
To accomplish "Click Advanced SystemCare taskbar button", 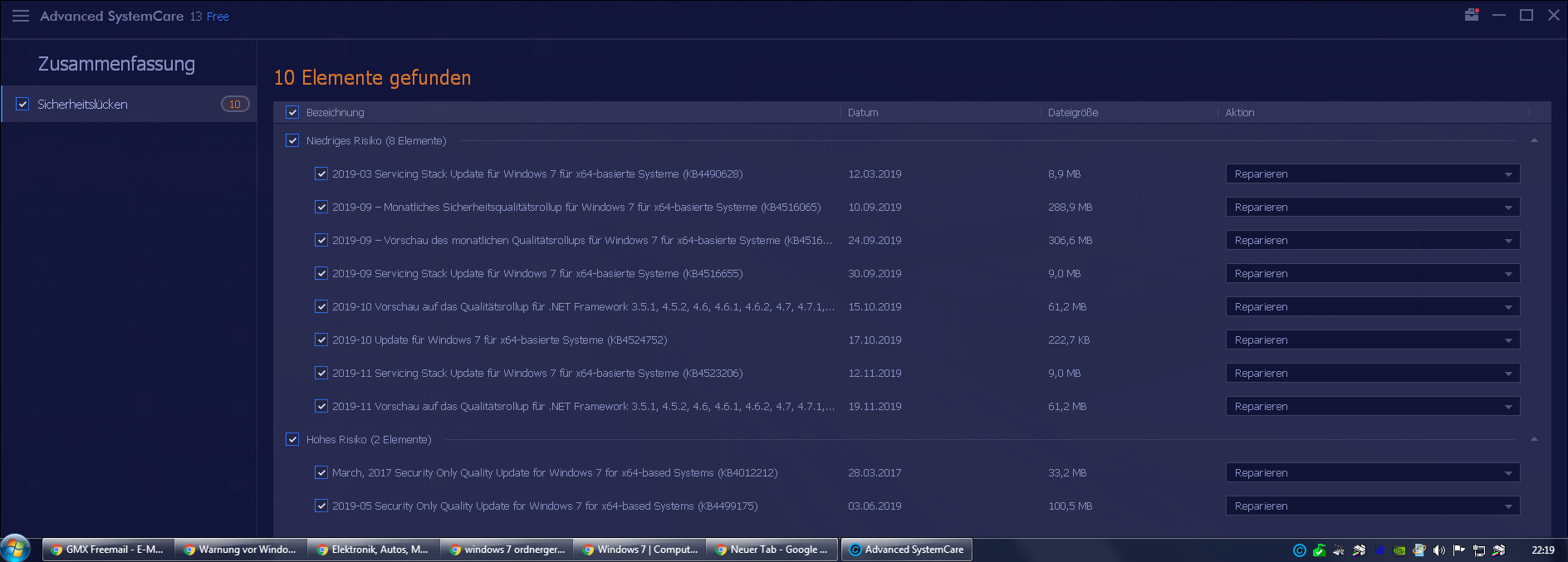I will tap(906, 550).
